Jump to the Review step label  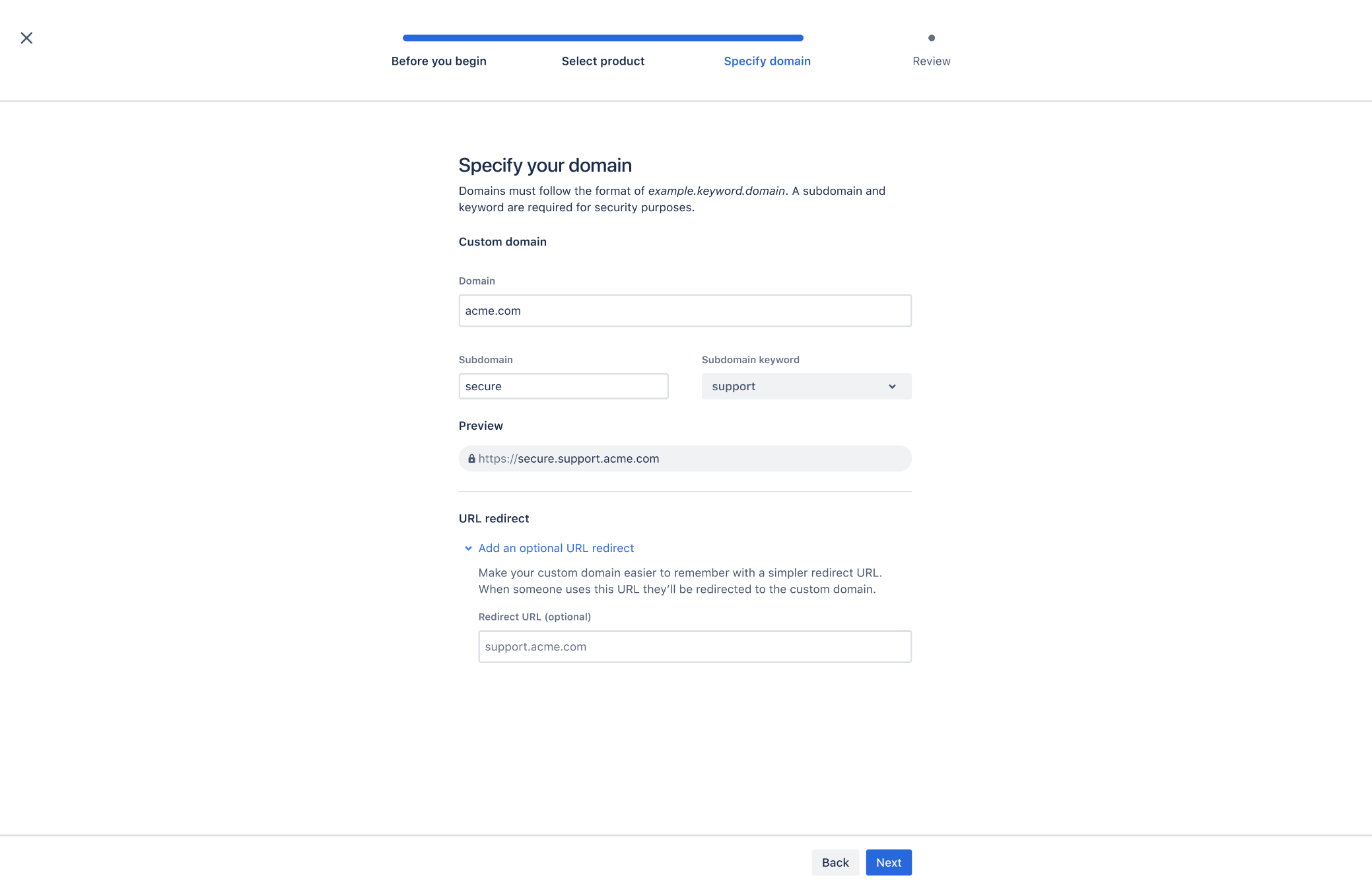931,61
